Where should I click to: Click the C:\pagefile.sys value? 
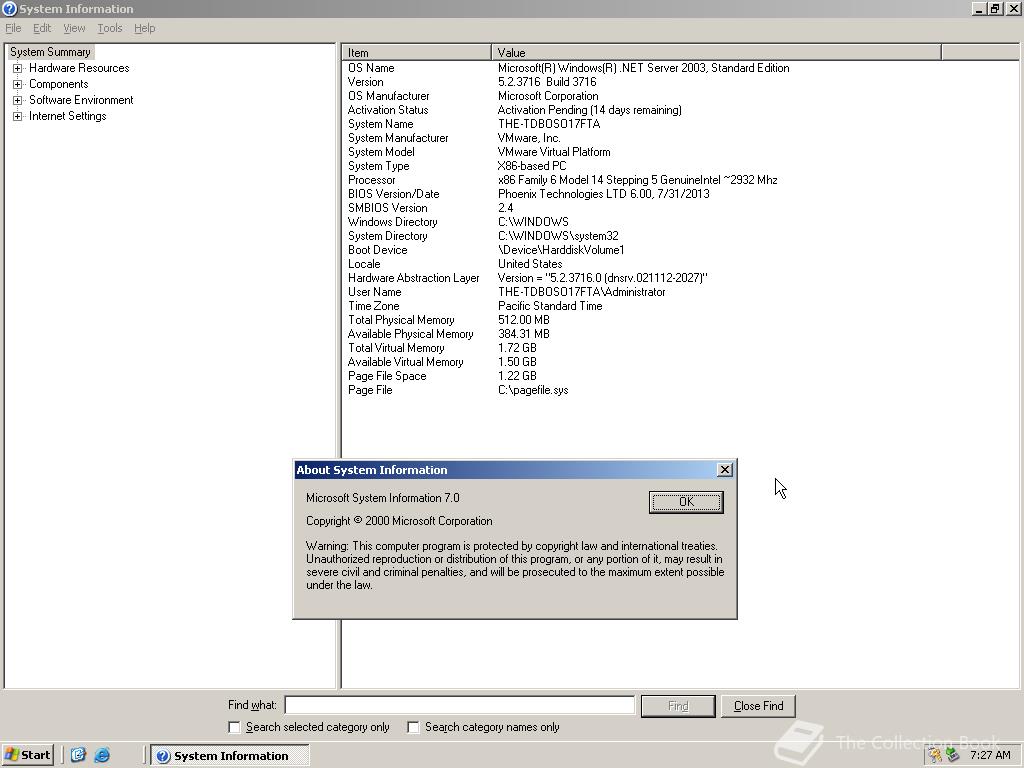[x=533, y=391]
